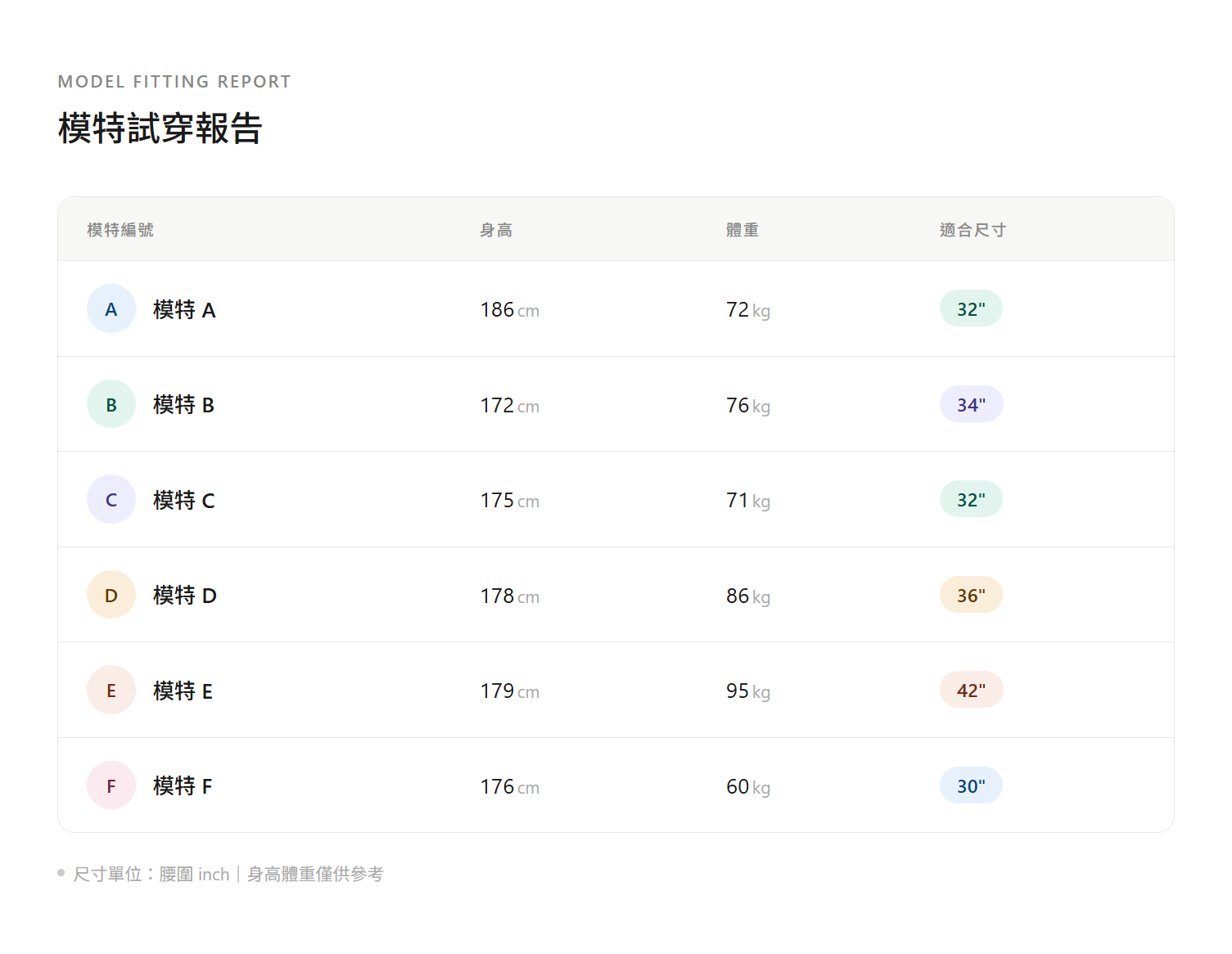Select the E avatar icon

111,691
